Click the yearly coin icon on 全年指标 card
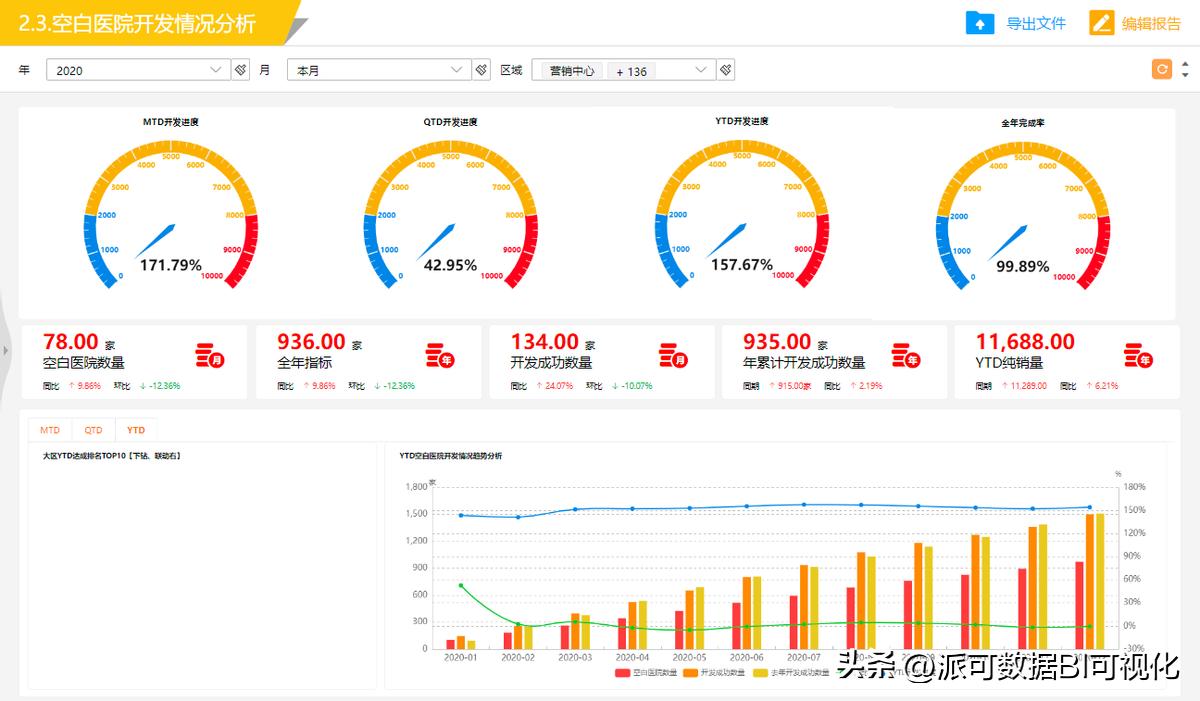 [440, 355]
